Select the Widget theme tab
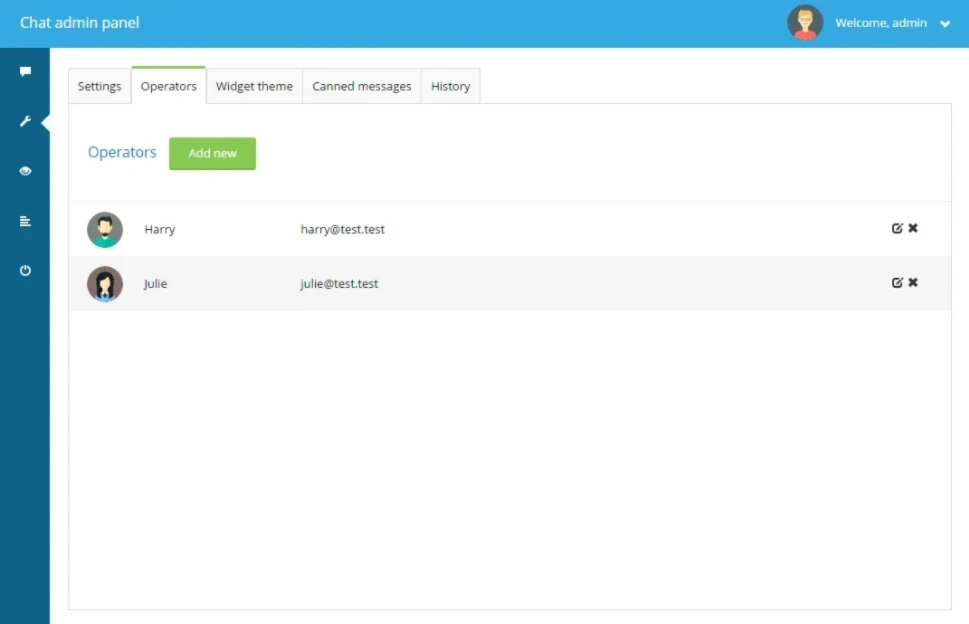The height and width of the screenshot is (624, 969). pos(254,86)
